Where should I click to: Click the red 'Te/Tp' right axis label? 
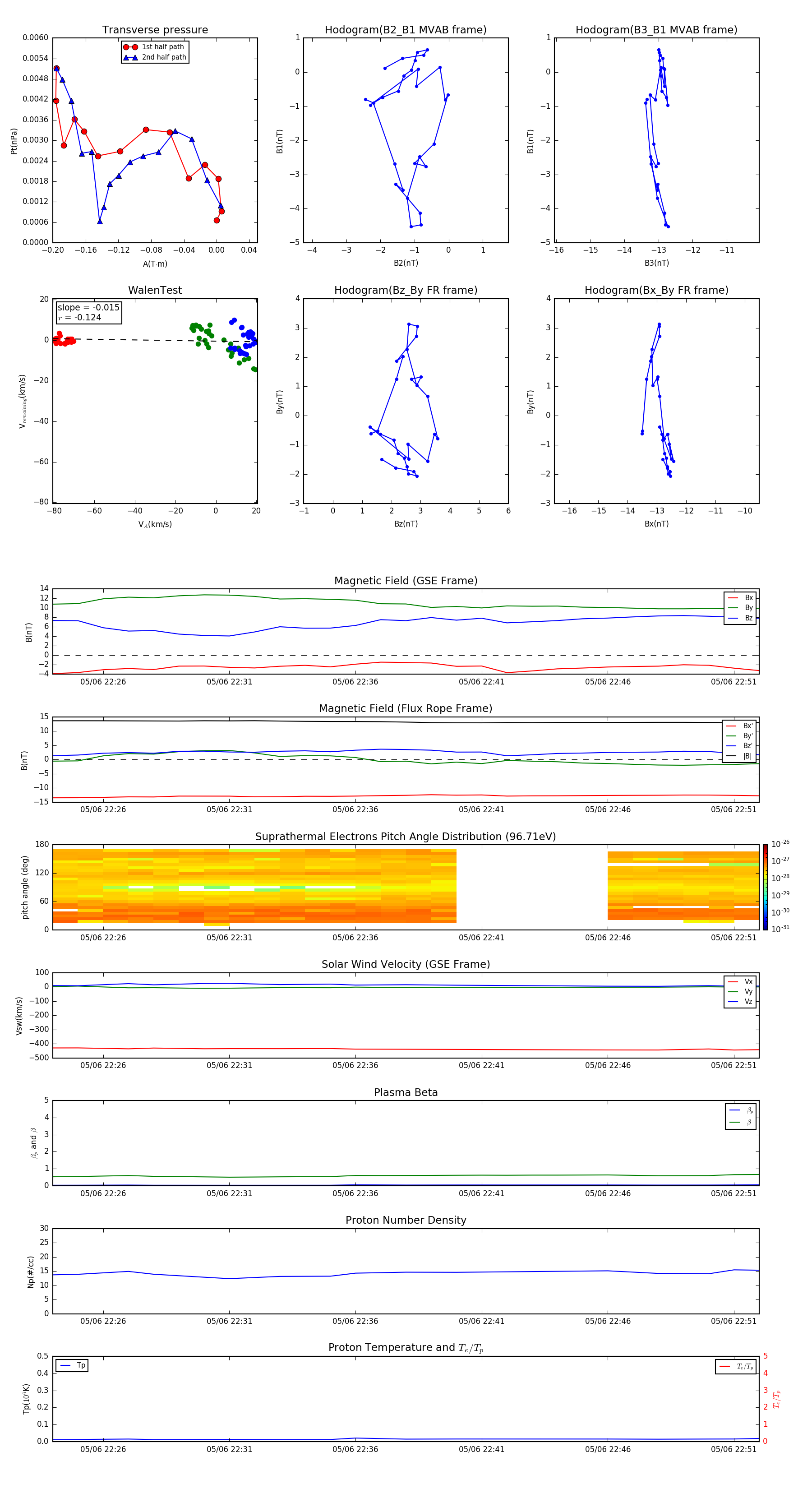777,1399
